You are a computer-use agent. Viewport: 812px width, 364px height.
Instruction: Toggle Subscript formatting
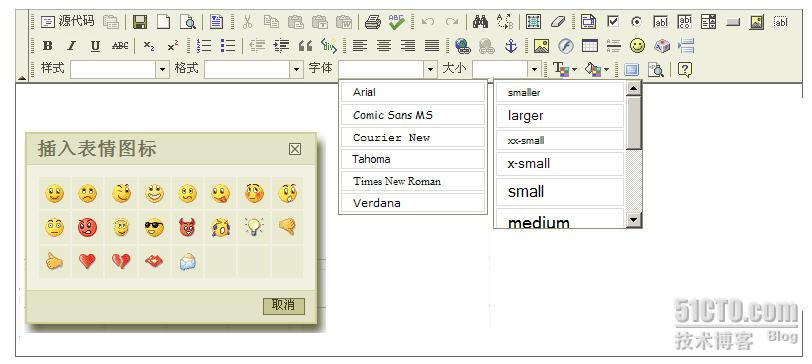(x=149, y=46)
